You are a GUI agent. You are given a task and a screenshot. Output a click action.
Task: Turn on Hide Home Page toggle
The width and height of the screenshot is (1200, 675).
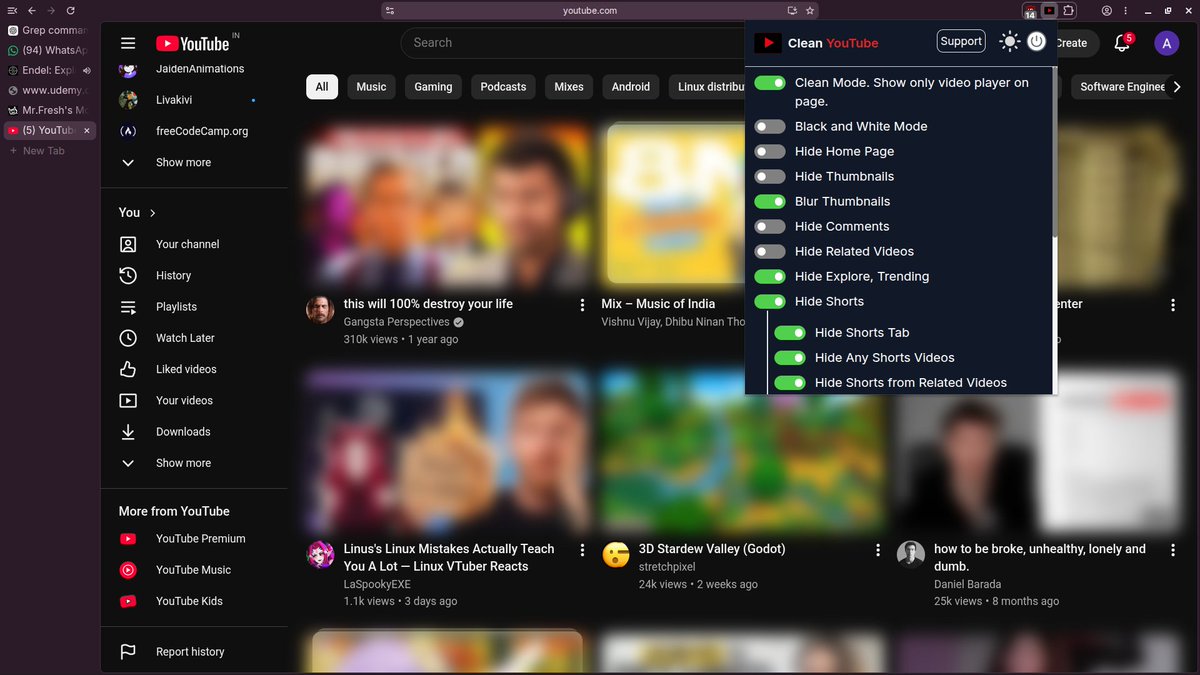pyautogui.click(x=770, y=151)
